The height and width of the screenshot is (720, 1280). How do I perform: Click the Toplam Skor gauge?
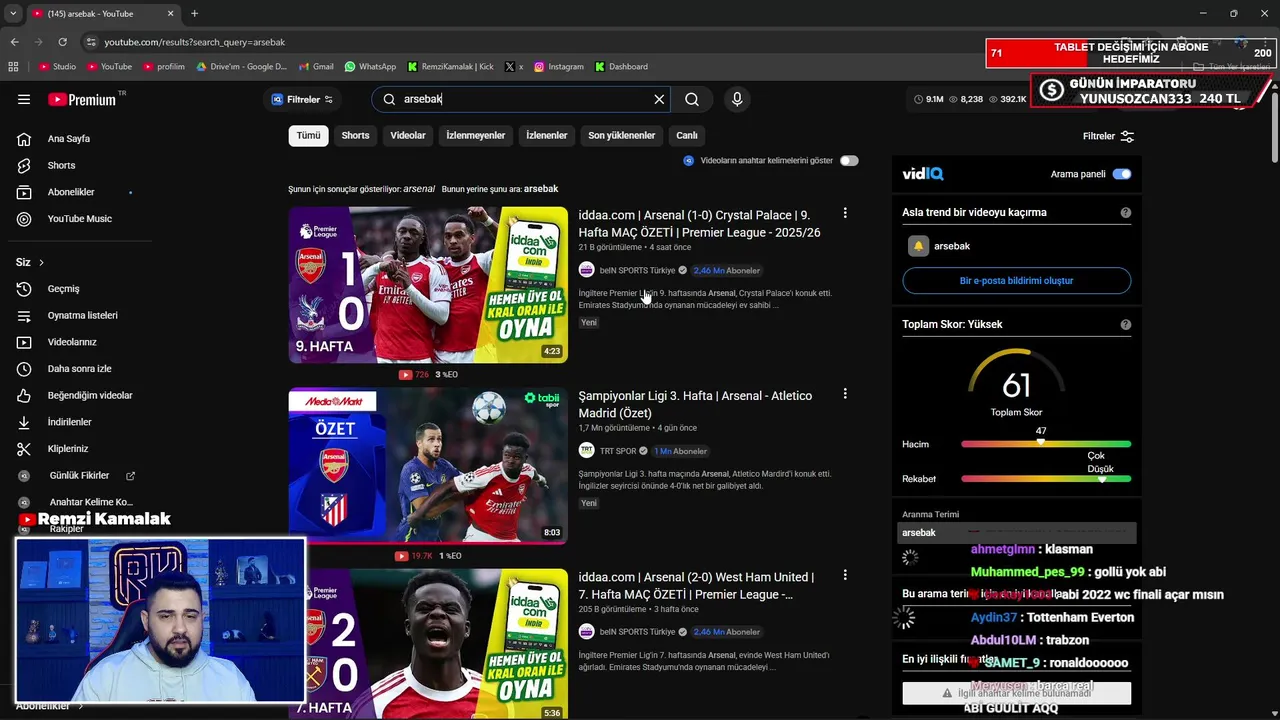(1016, 383)
